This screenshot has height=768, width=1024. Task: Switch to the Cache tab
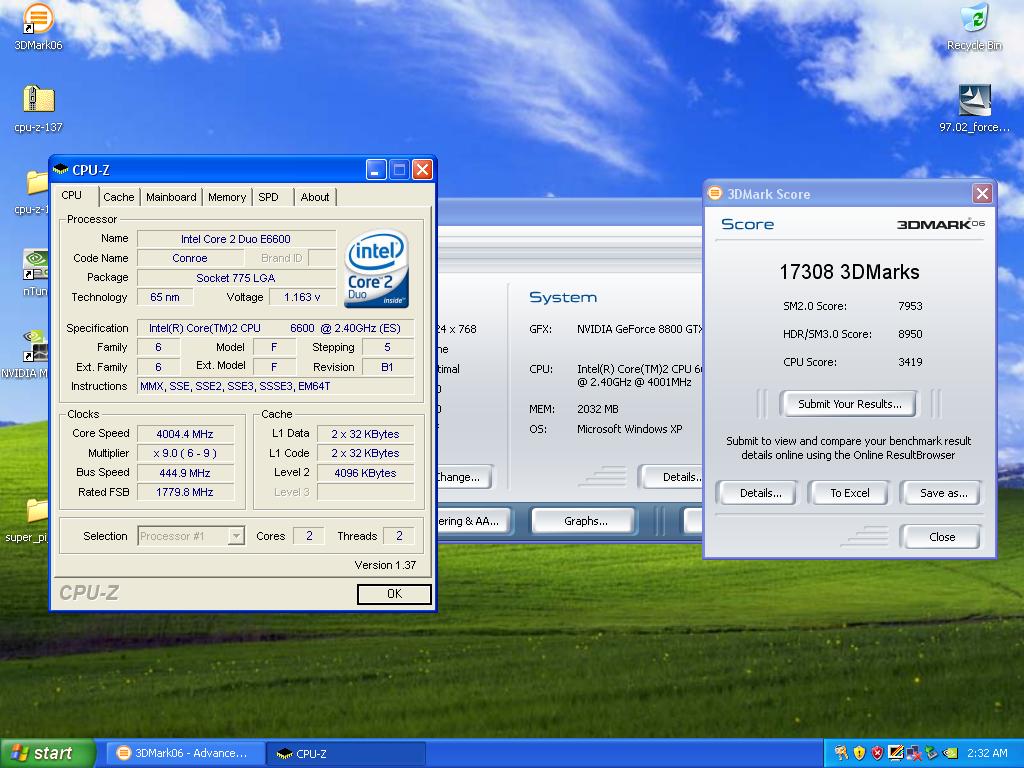pos(118,197)
